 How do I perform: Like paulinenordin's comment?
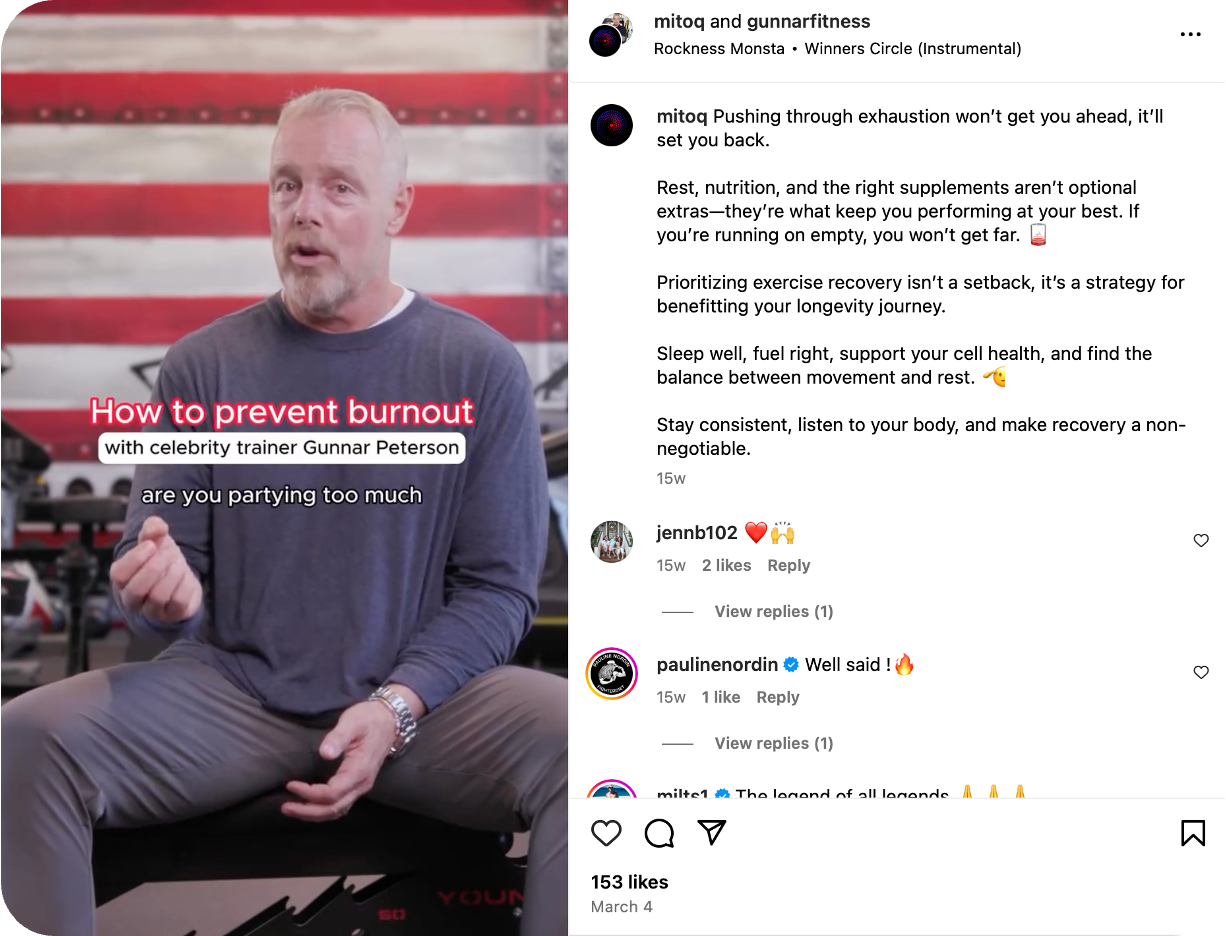[1201, 673]
